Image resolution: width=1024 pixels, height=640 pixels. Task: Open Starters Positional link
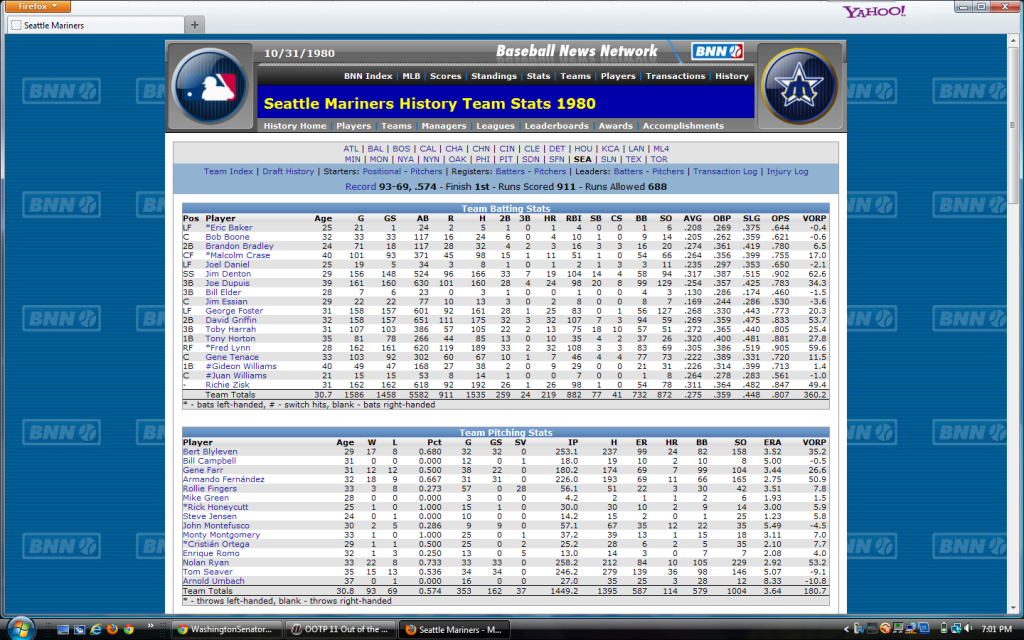pos(381,172)
